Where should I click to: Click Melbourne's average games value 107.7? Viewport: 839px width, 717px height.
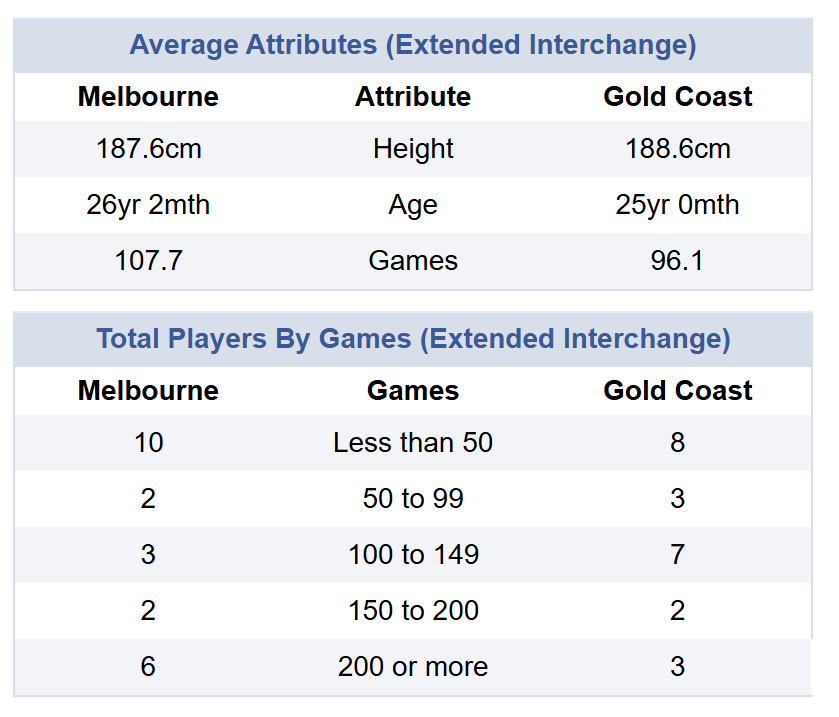click(148, 261)
